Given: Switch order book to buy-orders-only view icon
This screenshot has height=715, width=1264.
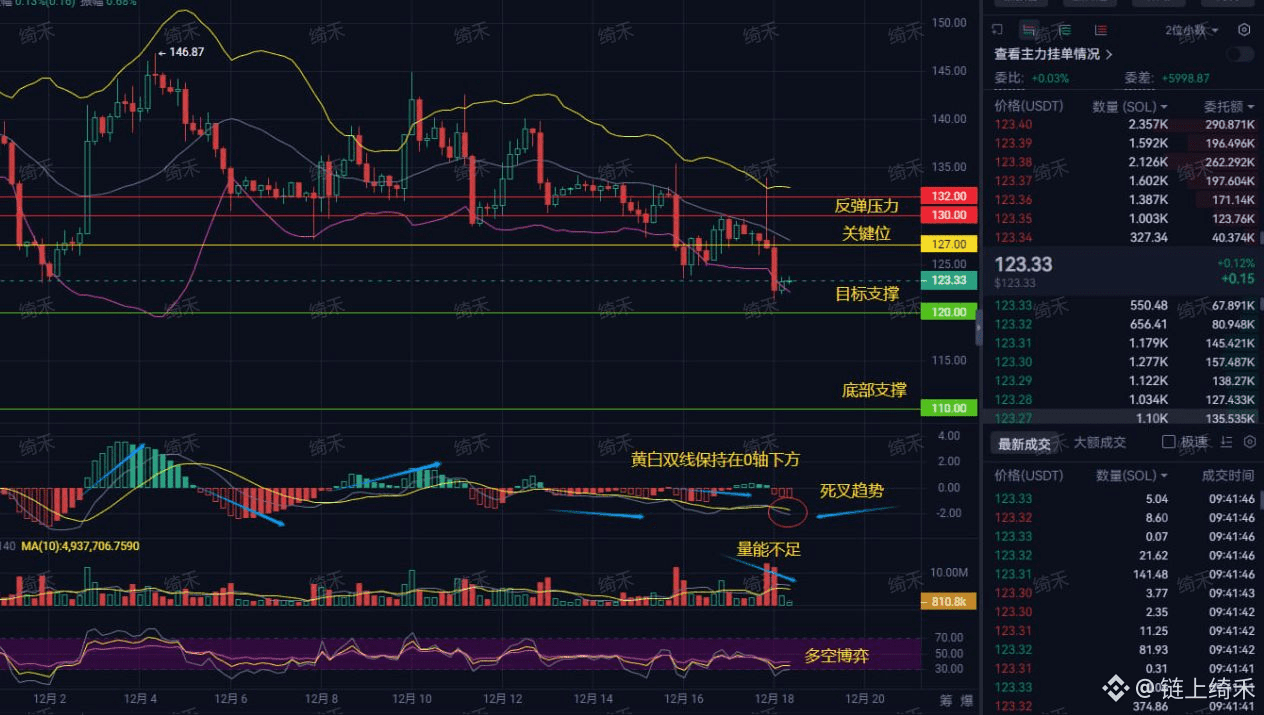Looking at the screenshot, I should (x=1065, y=30).
